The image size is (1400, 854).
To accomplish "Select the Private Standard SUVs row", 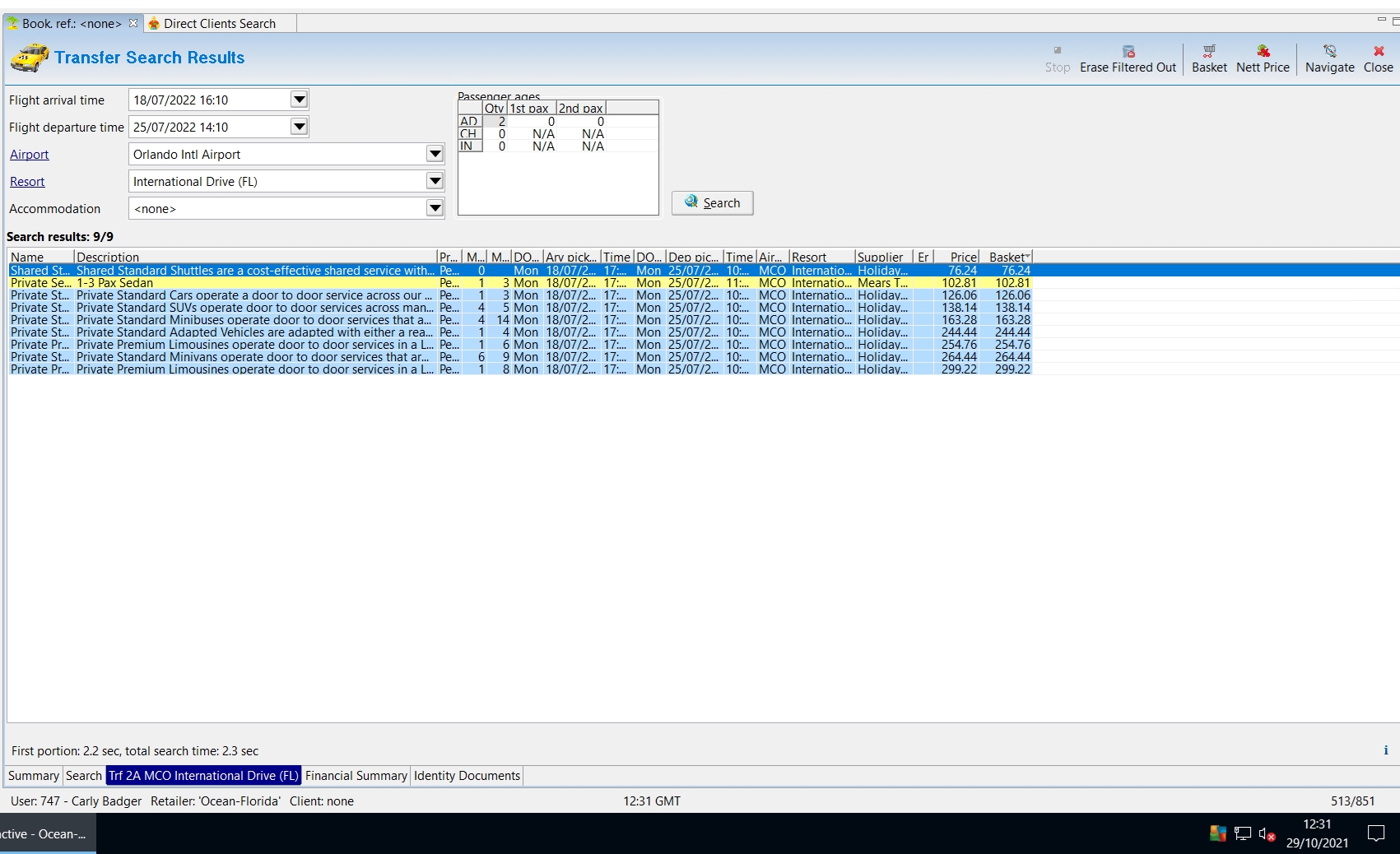I will point(520,307).
